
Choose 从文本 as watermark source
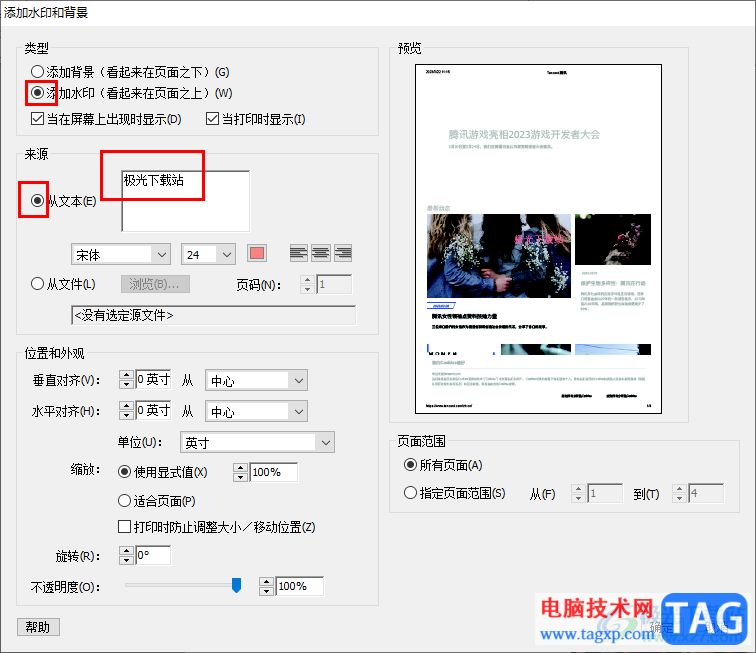(37, 200)
